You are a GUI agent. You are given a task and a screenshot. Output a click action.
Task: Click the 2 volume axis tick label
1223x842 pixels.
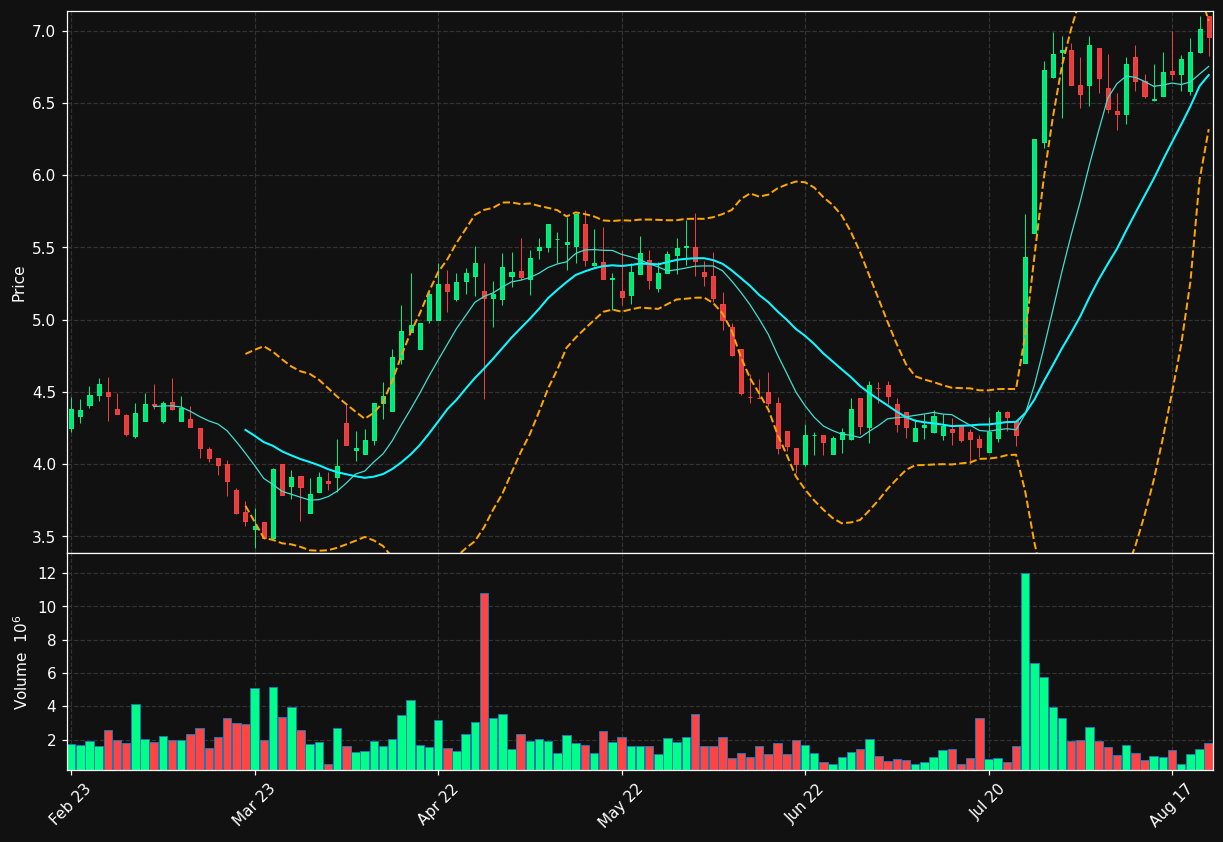[51, 741]
